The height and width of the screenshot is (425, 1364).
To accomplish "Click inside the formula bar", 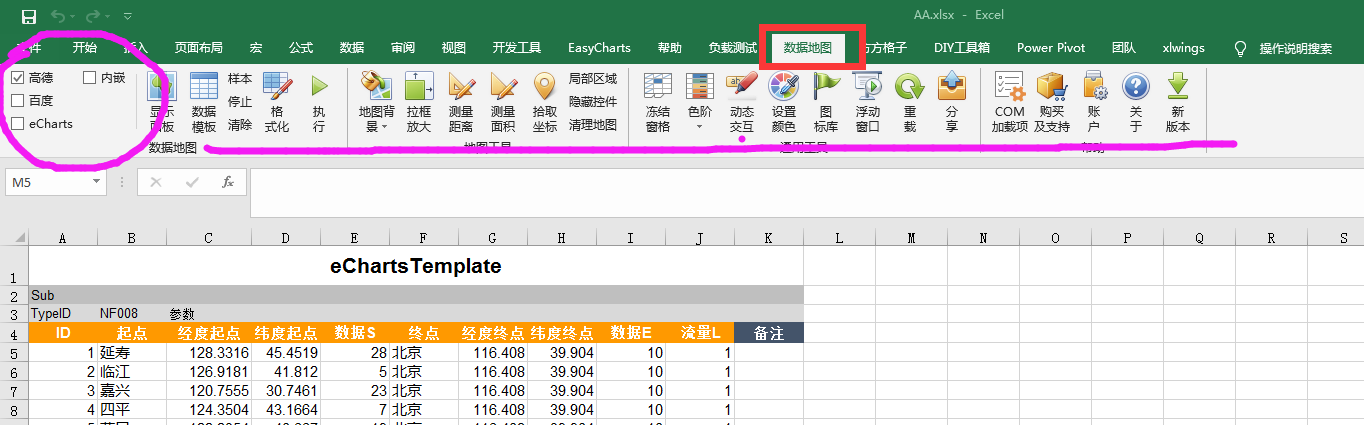I will 805,193.
